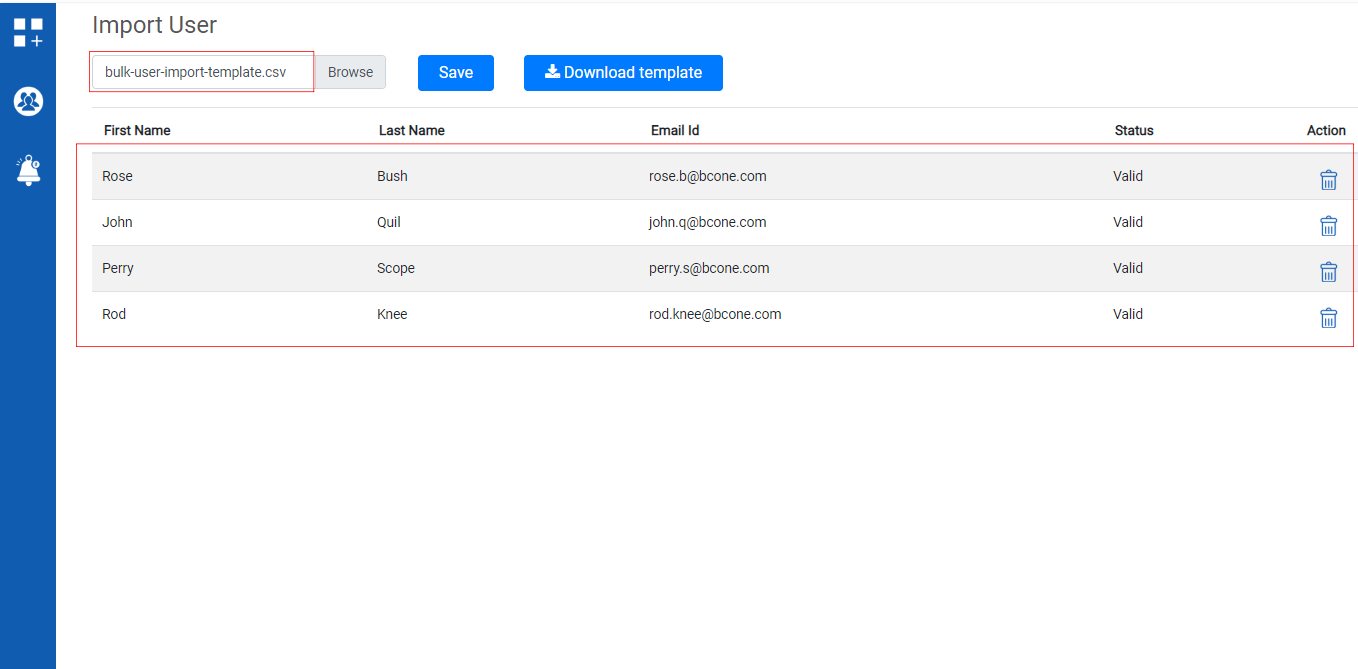
Task: Delete the John Quil row
Action: click(x=1328, y=226)
